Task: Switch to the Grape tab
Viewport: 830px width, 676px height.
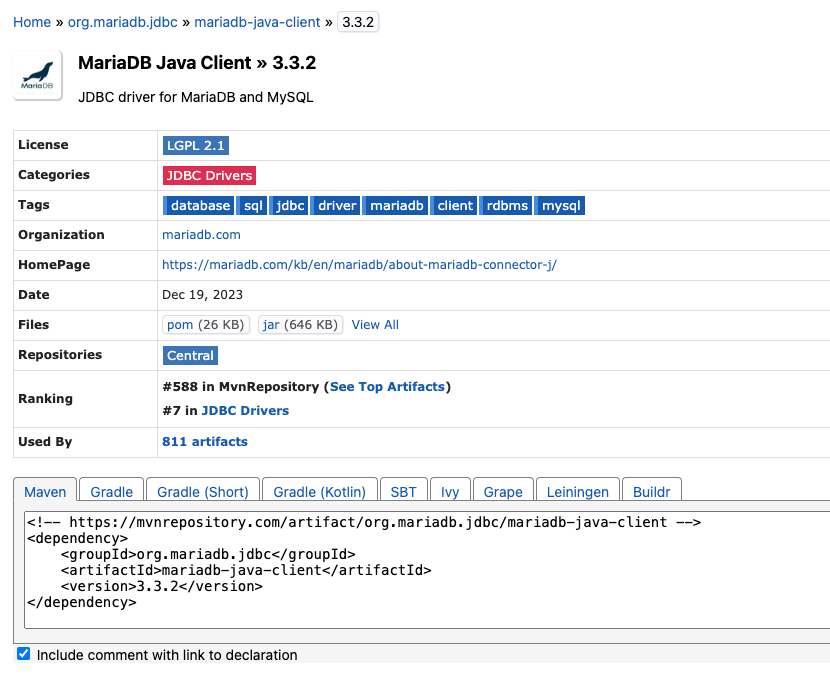Action: (x=503, y=492)
